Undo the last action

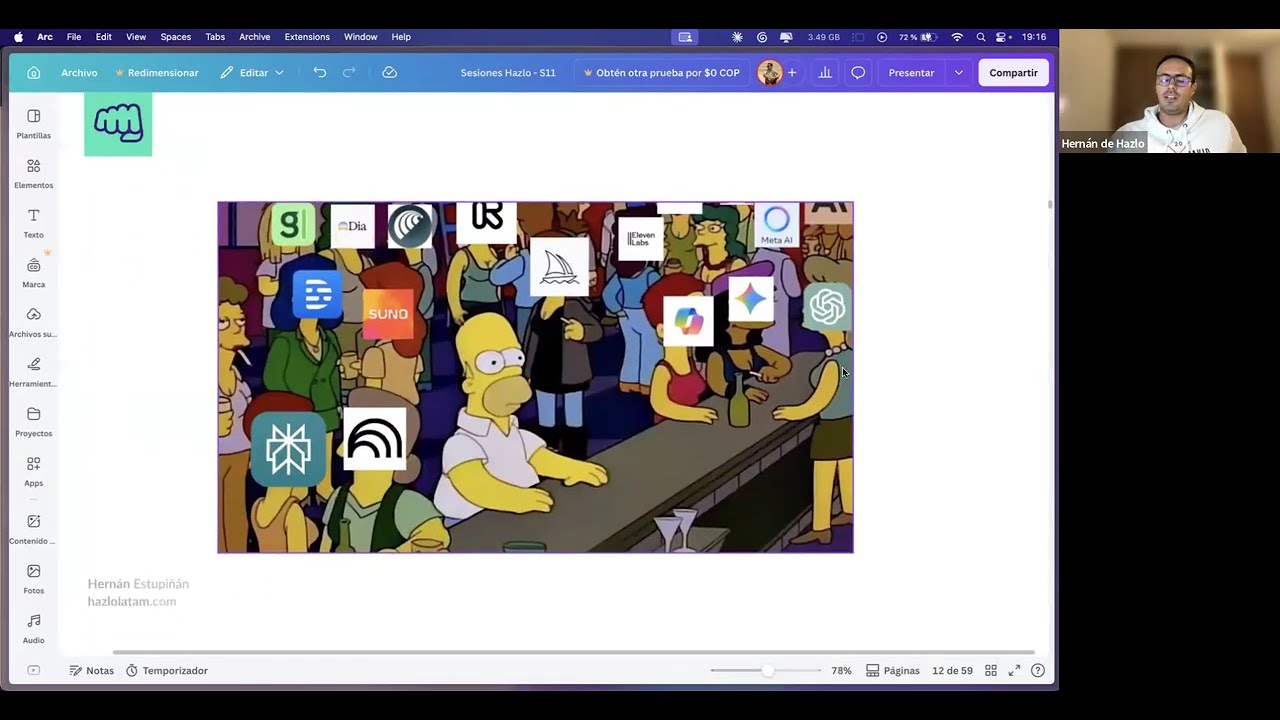click(319, 72)
